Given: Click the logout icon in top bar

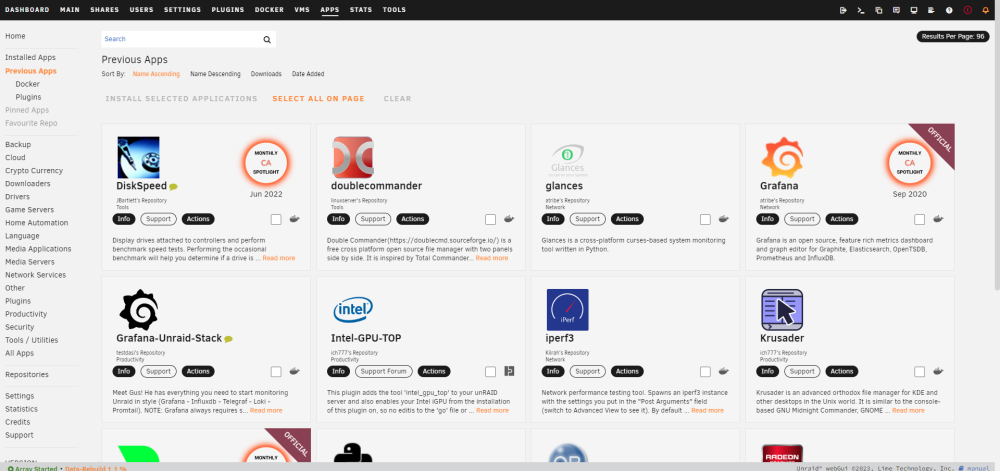Looking at the screenshot, I should (x=843, y=10).
